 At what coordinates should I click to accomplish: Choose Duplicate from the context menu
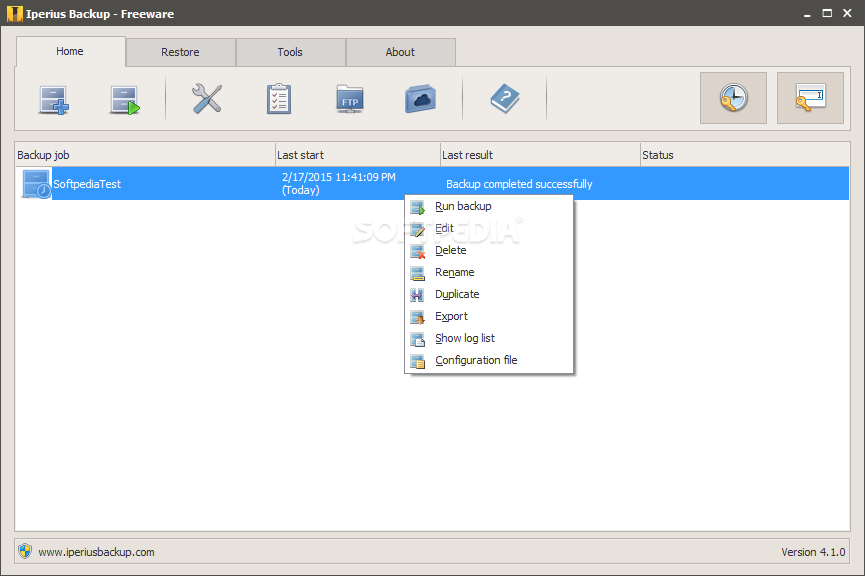[489, 295]
